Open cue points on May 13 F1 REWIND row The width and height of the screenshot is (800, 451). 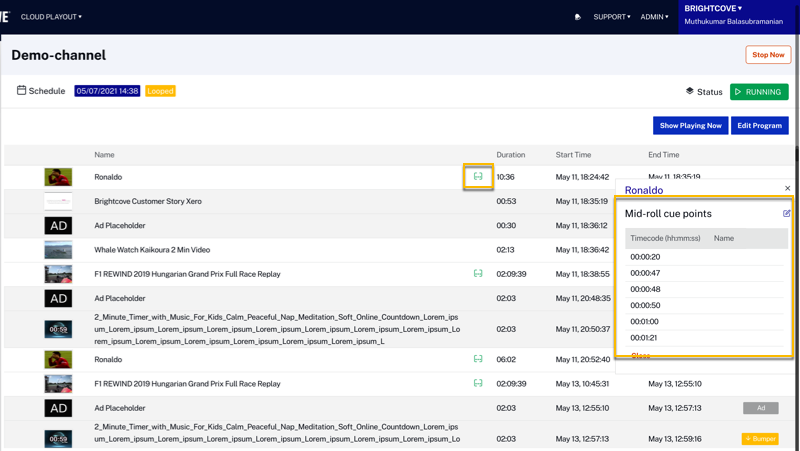click(478, 383)
